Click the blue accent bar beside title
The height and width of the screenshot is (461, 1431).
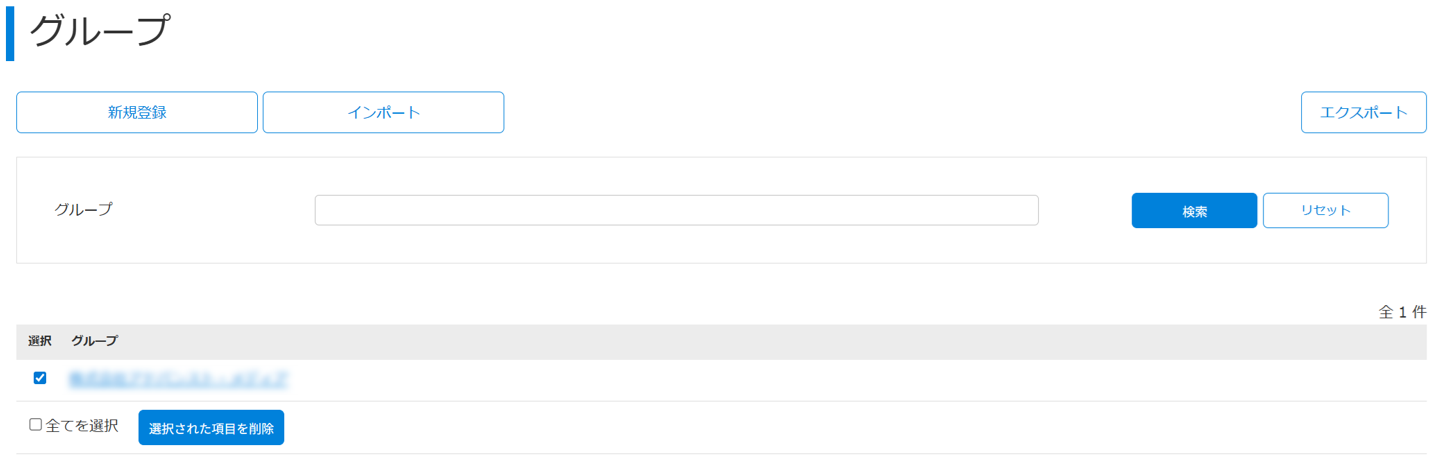tap(10, 33)
